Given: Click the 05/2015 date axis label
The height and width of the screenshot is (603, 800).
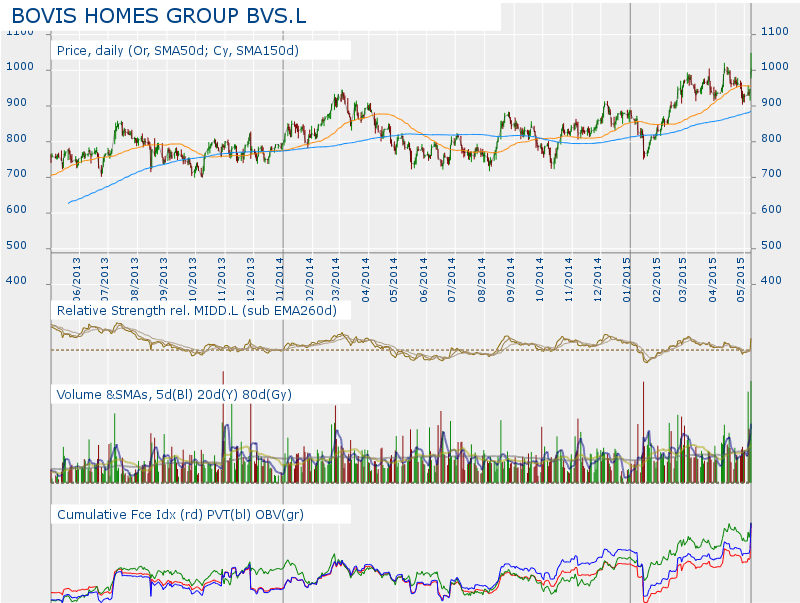Looking at the screenshot, I should pos(741,280).
